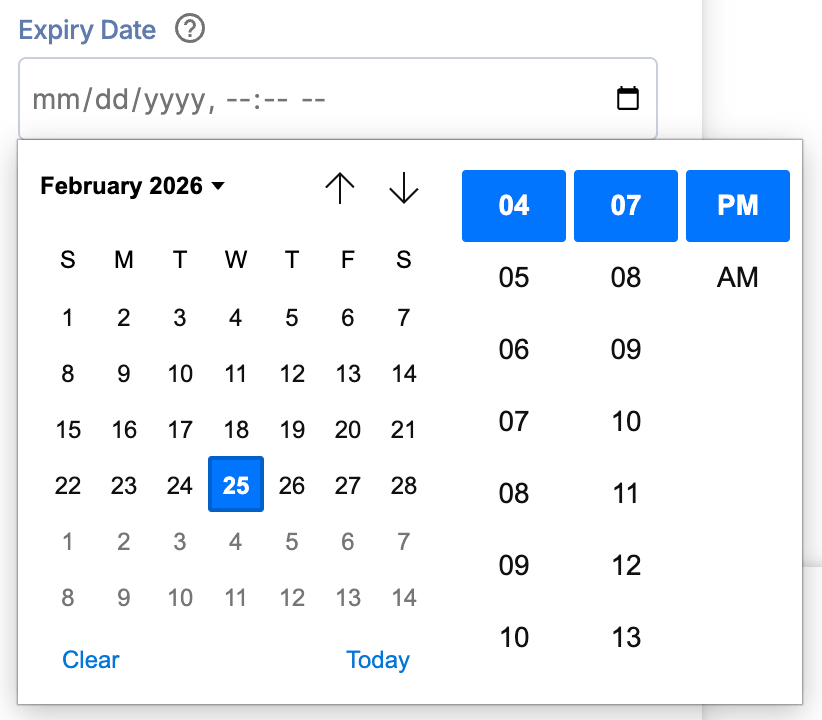
Task: Click the Expiry Date input field
Action: point(338,99)
